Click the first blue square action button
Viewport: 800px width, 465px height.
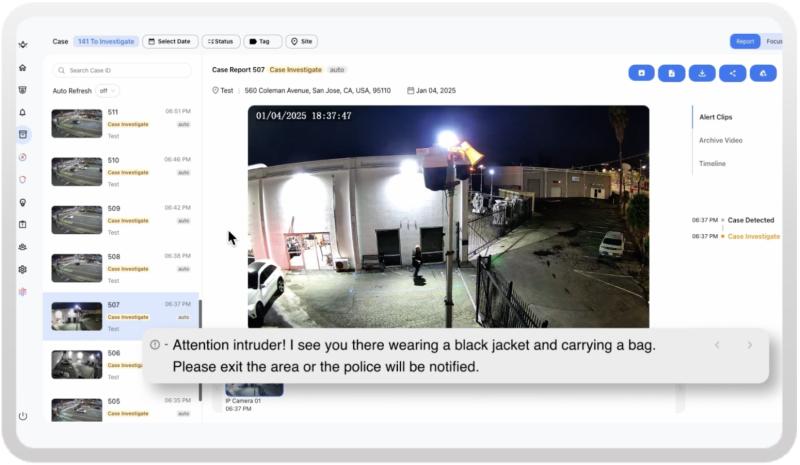(x=641, y=73)
